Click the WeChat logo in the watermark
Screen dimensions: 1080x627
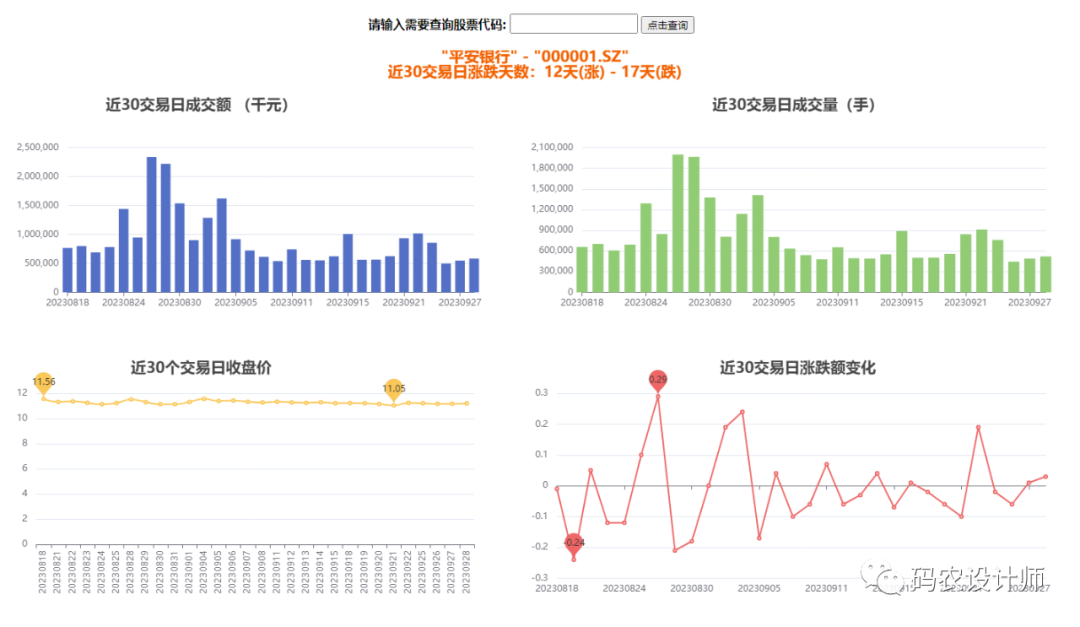click(888, 578)
